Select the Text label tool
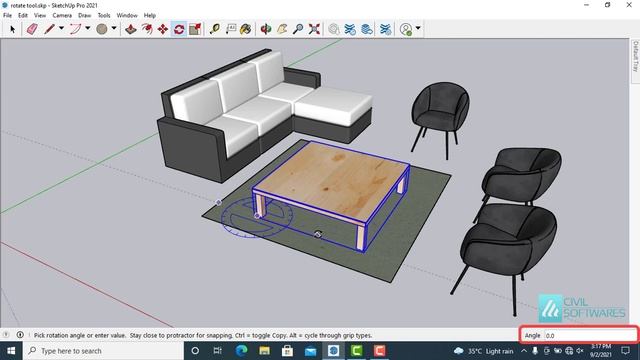The width and height of the screenshot is (640, 360). tap(231, 29)
